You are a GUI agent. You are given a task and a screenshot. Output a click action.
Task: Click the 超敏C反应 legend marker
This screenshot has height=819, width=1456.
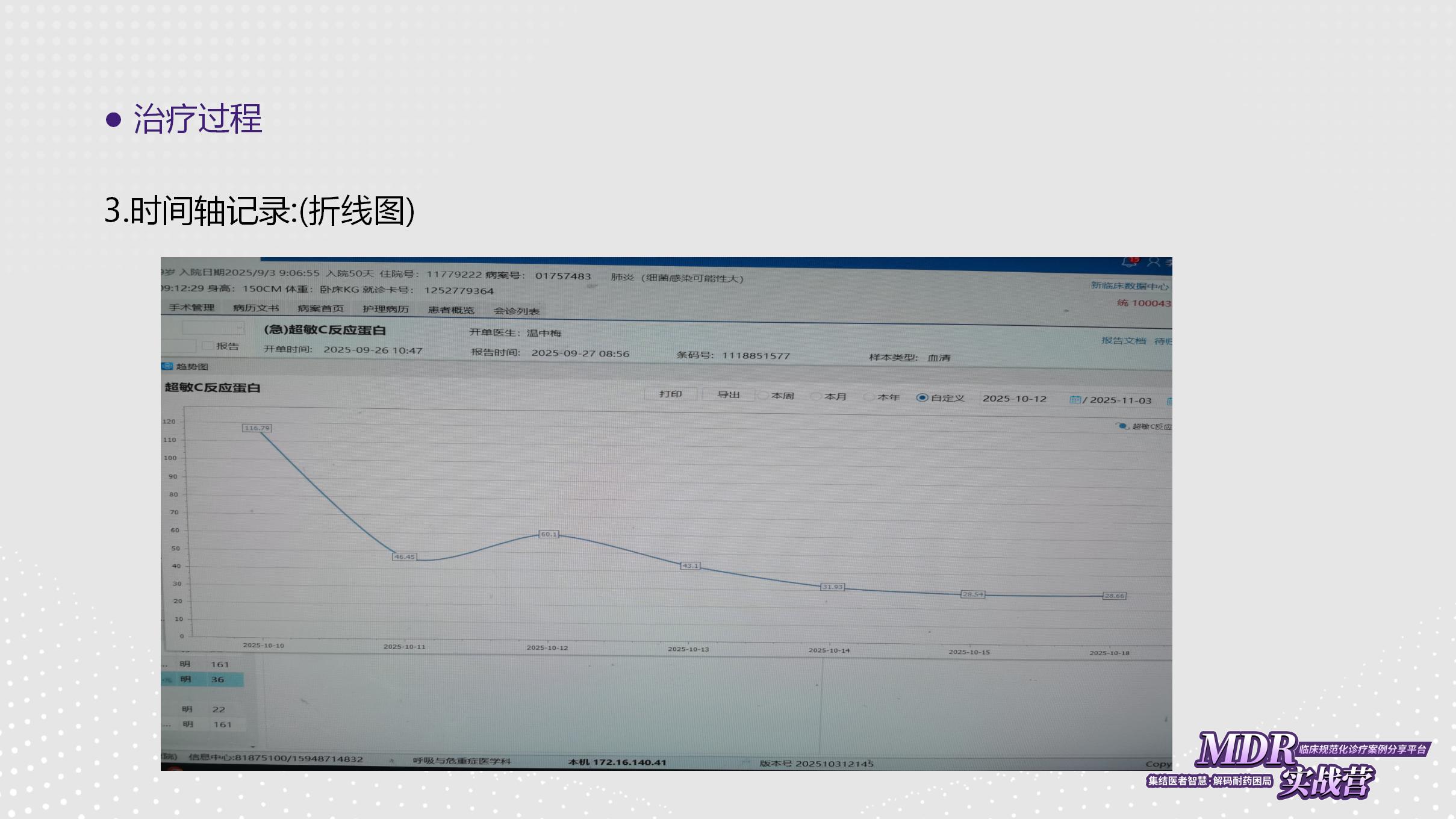[1122, 426]
